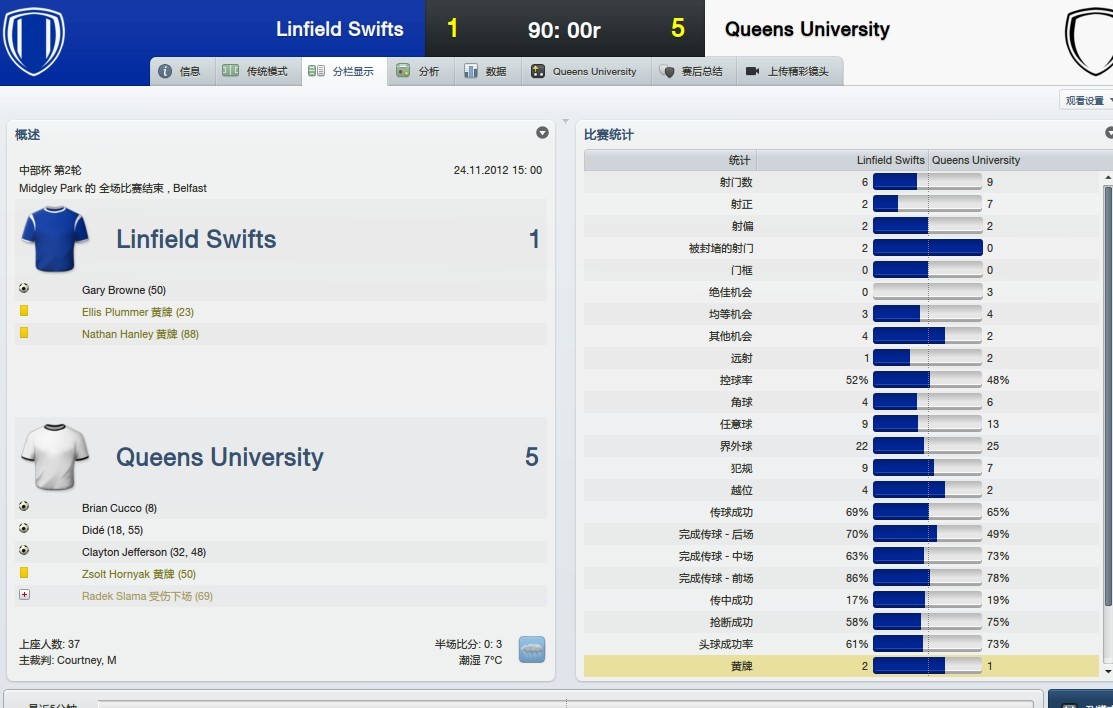Click the Linfield Swifts blue shirt icon
The width and height of the screenshot is (1113, 708).
55,239
